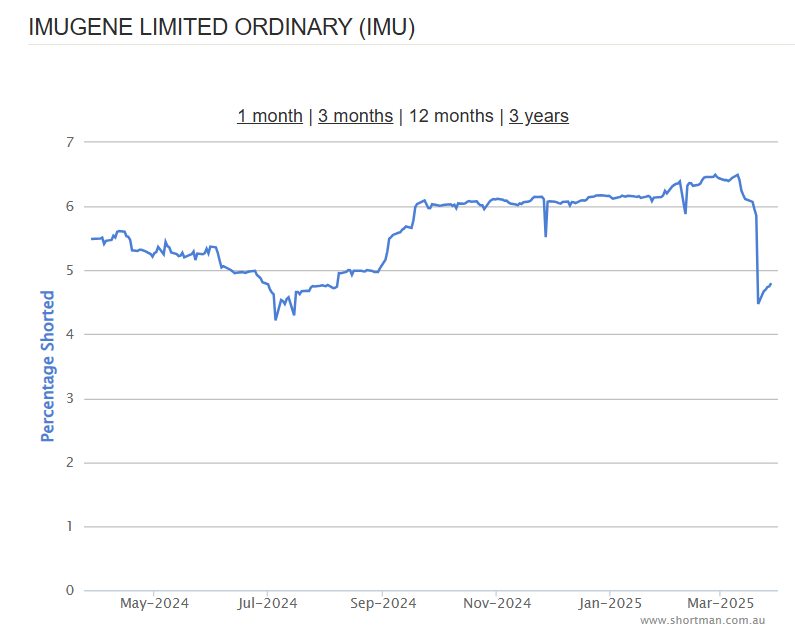Click the y-axis value 4
The image size is (795, 630).
(x=70, y=335)
